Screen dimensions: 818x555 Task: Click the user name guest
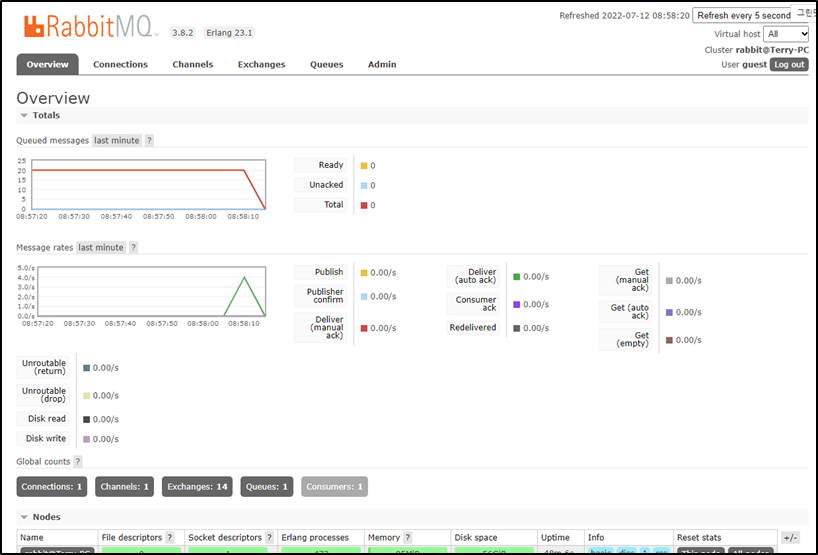(754, 65)
